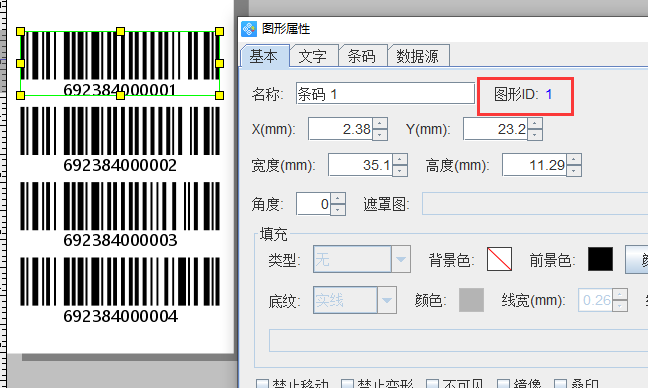Click the Y(mm) value field
This screenshot has height=388, width=648.
tap(495, 129)
